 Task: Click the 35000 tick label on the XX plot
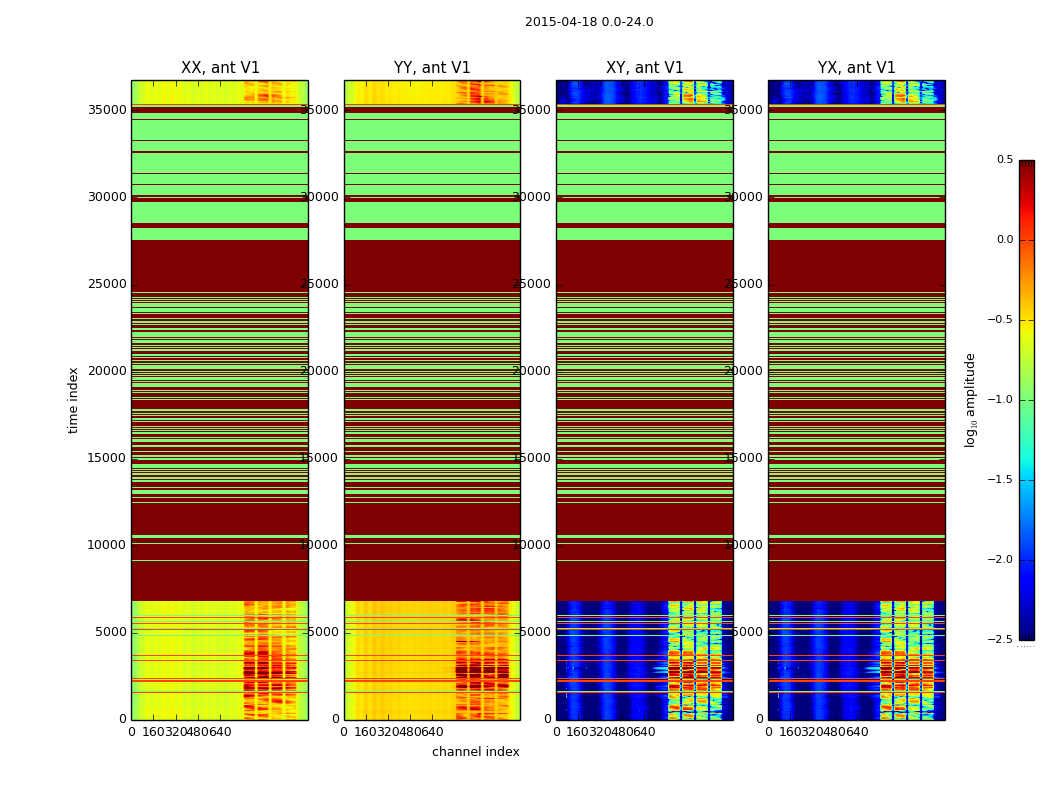[x=106, y=110]
